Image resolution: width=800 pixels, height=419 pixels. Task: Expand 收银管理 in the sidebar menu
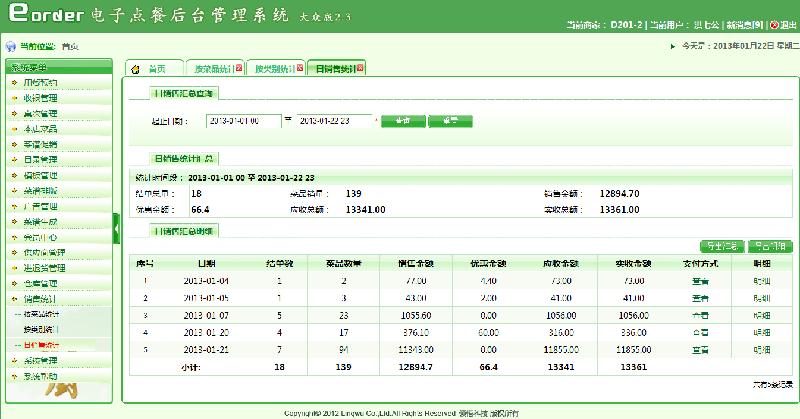pyautogui.click(x=40, y=98)
